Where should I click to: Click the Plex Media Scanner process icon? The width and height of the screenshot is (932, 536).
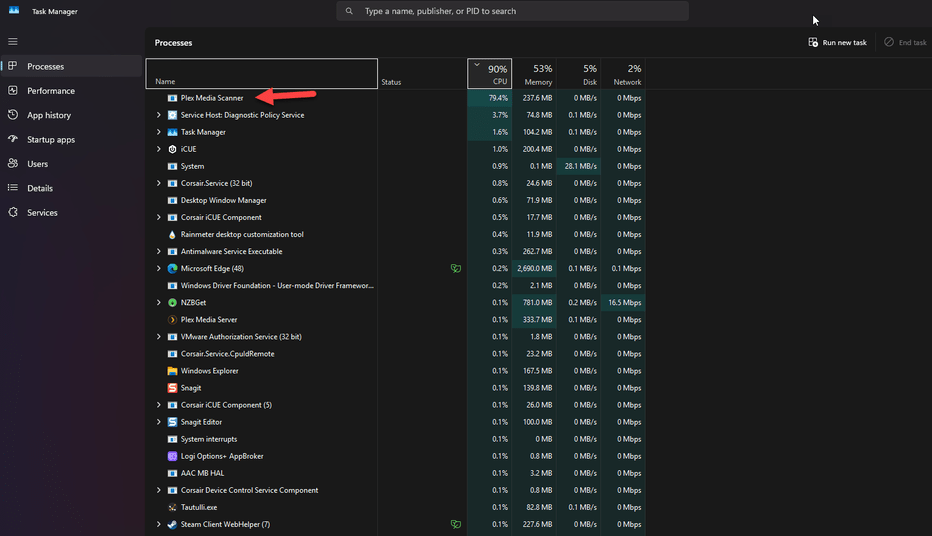click(x=172, y=98)
